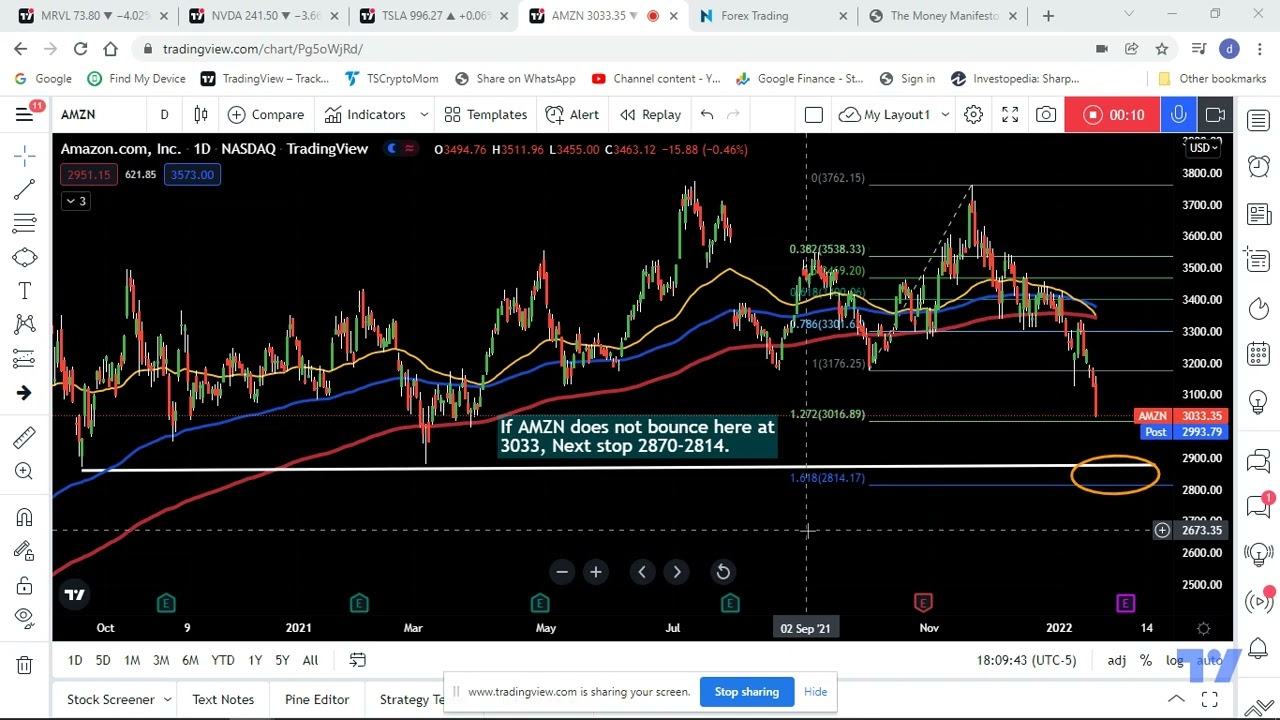
Task: Select the arrow icon tool
Action: coord(25,393)
